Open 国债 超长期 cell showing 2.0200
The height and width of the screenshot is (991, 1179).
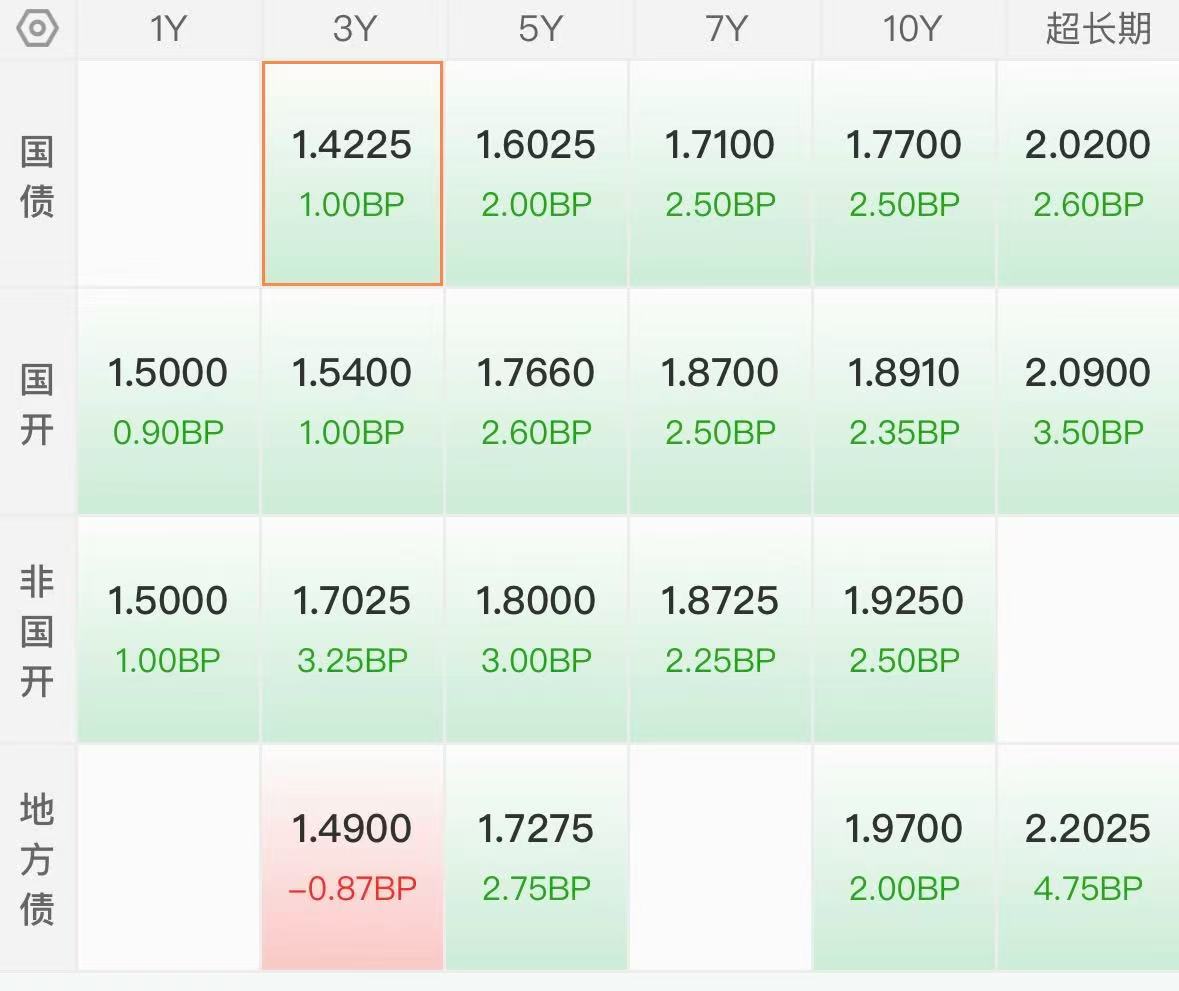click(1088, 174)
